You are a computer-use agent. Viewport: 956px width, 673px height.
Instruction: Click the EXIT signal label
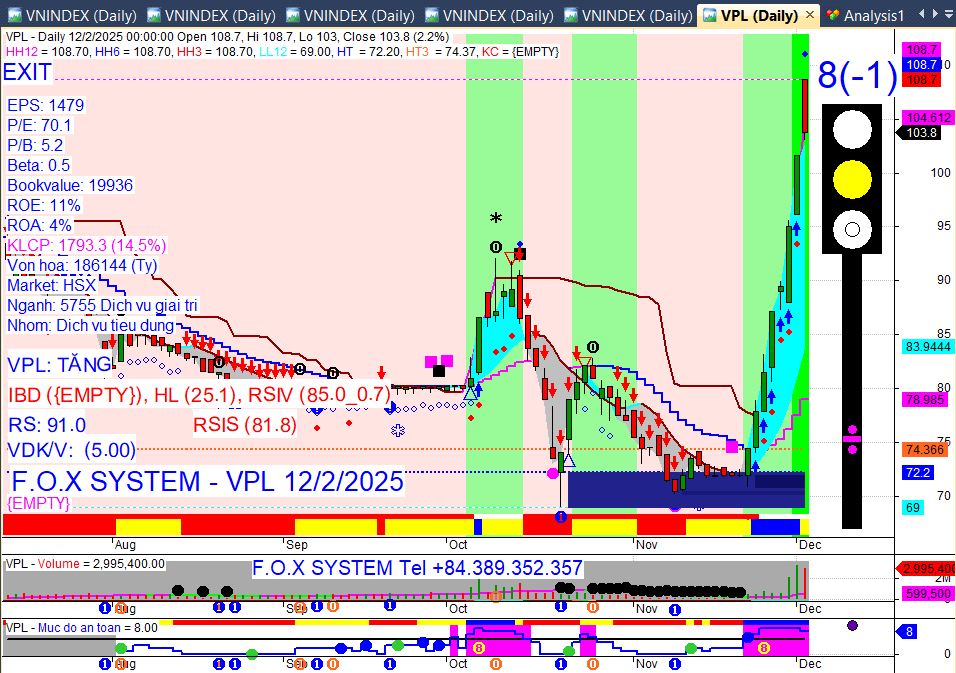coord(27,72)
